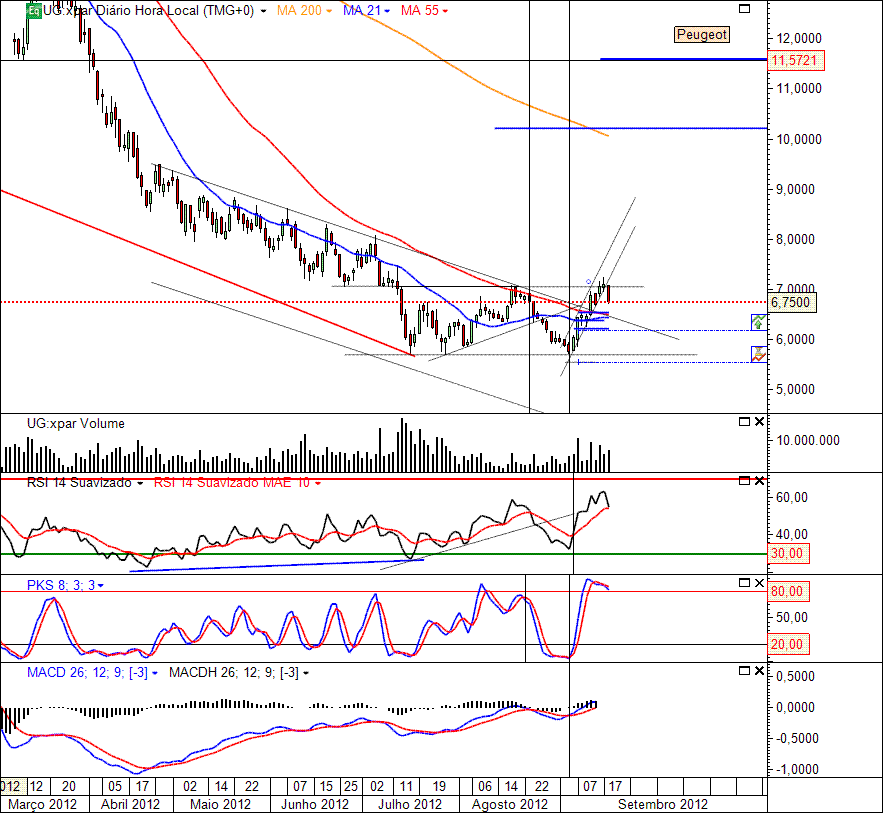
Task: Open the UG:xpar Diário Hora Local dropdown arrow
Action: 263,11
